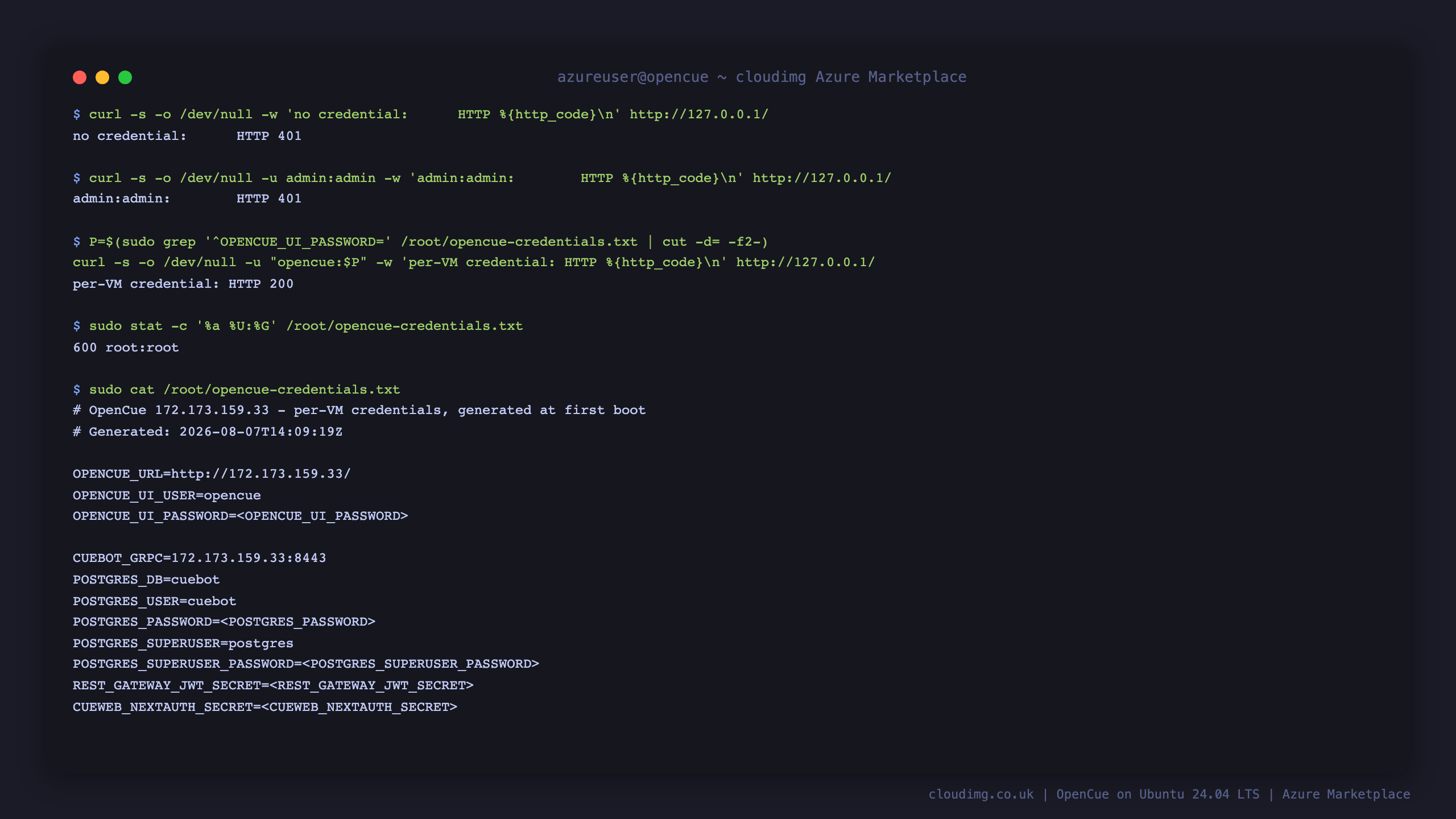Image resolution: width=1456 pixels, height=819 pixels.
Task: Click the P=$(sudo grep OPENCUE_UI_PASSWORD command
Action: click(420, 242)
